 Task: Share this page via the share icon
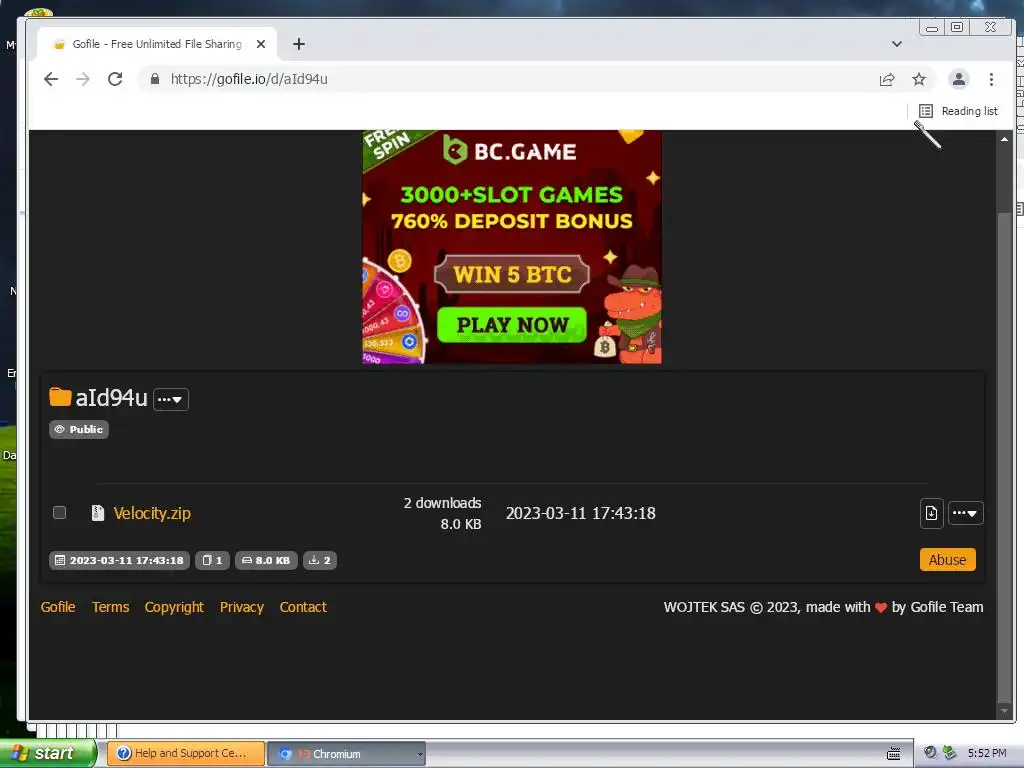886,80
